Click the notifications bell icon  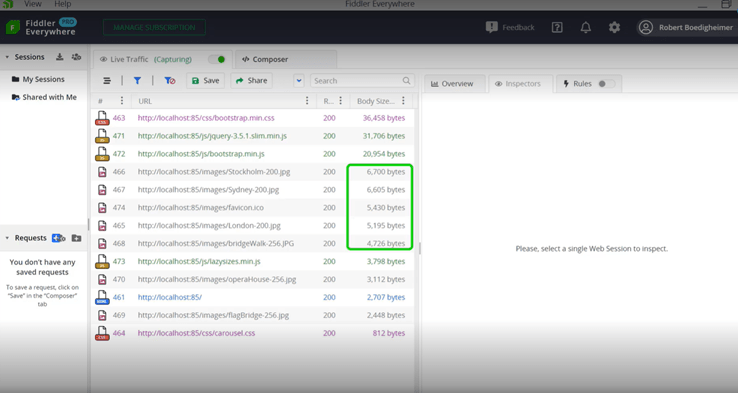(586, 27)
